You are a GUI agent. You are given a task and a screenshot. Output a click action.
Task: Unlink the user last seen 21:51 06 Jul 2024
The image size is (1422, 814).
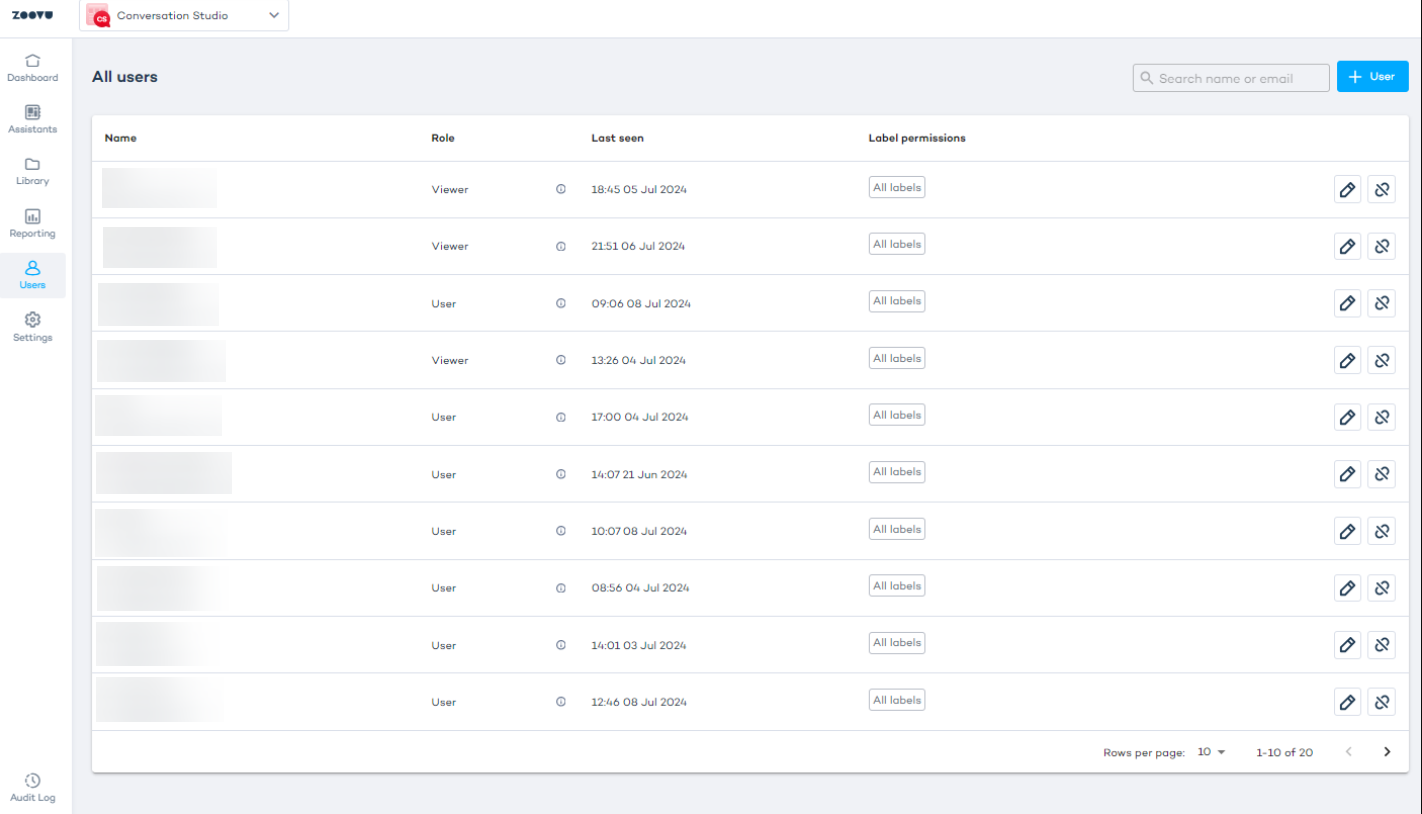point(1382,247)
